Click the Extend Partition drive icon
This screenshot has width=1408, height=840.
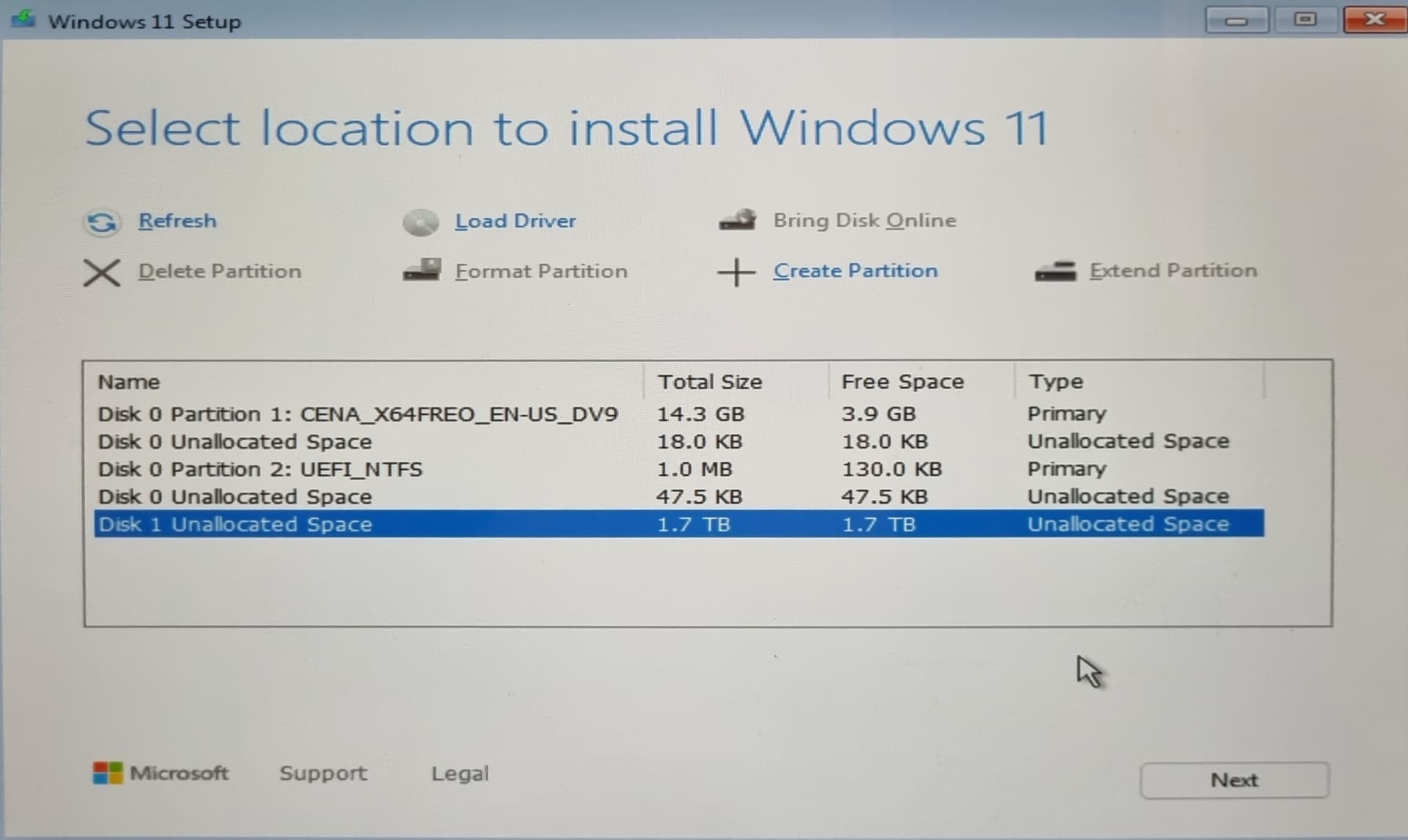click(1055, 271)
